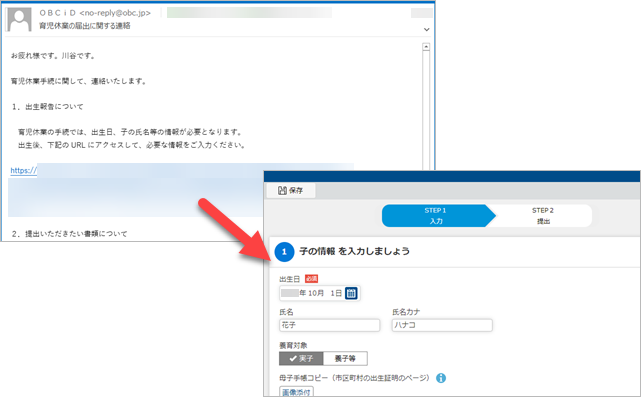Select the STEP 2 提出 step
The image size is (643, 399).
point(543,216)
